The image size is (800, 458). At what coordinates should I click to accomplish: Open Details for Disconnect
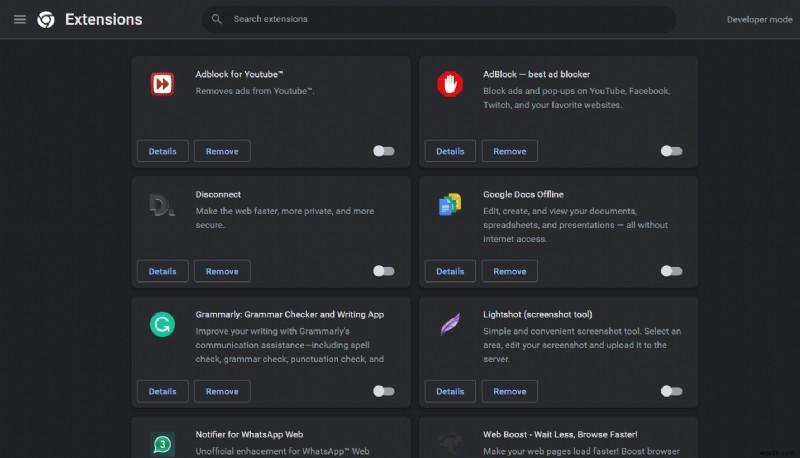(x=162, y=271)
